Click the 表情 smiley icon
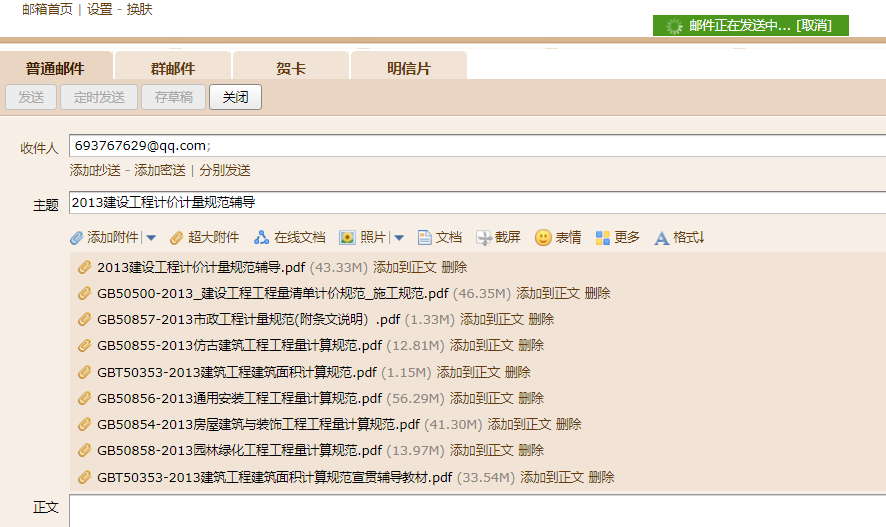The width and height of the screenshot is (886, 527). [x=543, y=237]
